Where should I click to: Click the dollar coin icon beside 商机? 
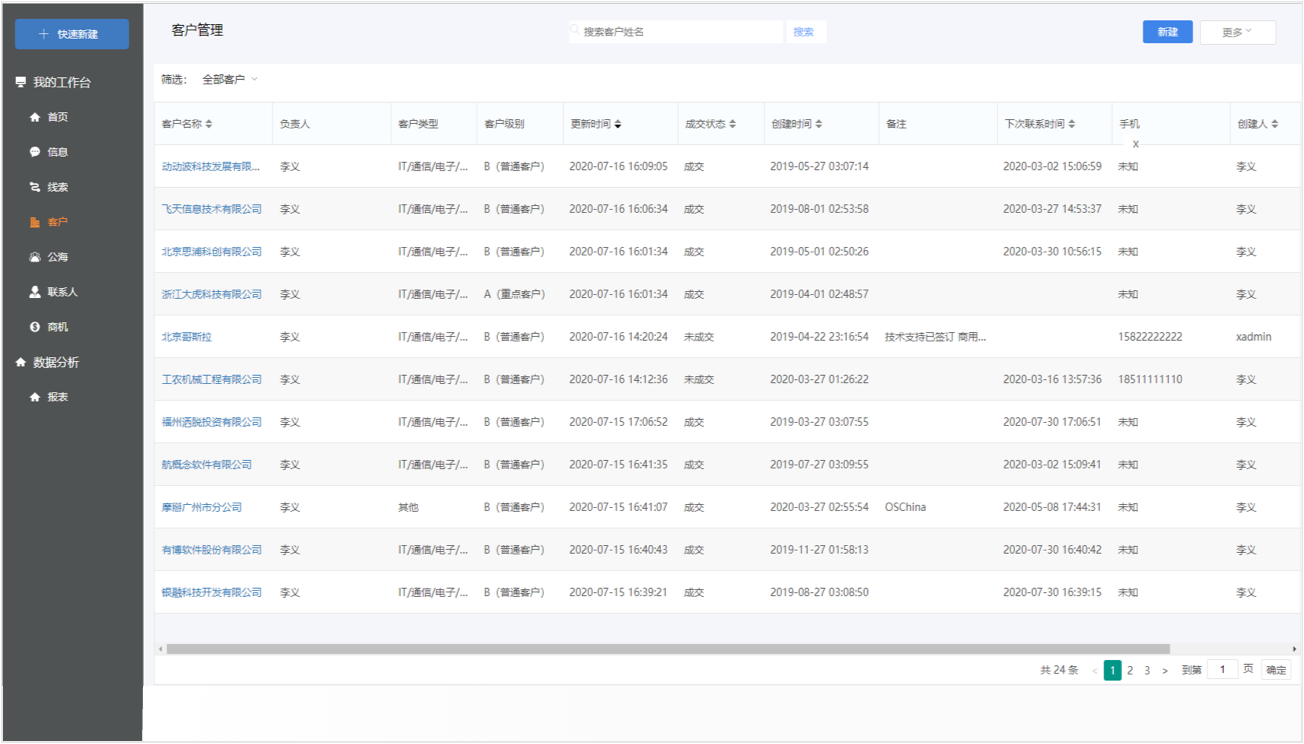pyautogui.click(x=35, y=327)
